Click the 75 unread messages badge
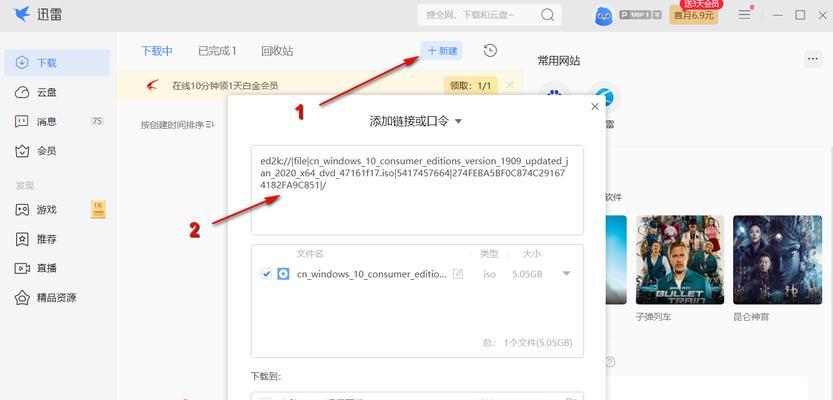This screenshot has width=833, height=400. pos(97,121)
